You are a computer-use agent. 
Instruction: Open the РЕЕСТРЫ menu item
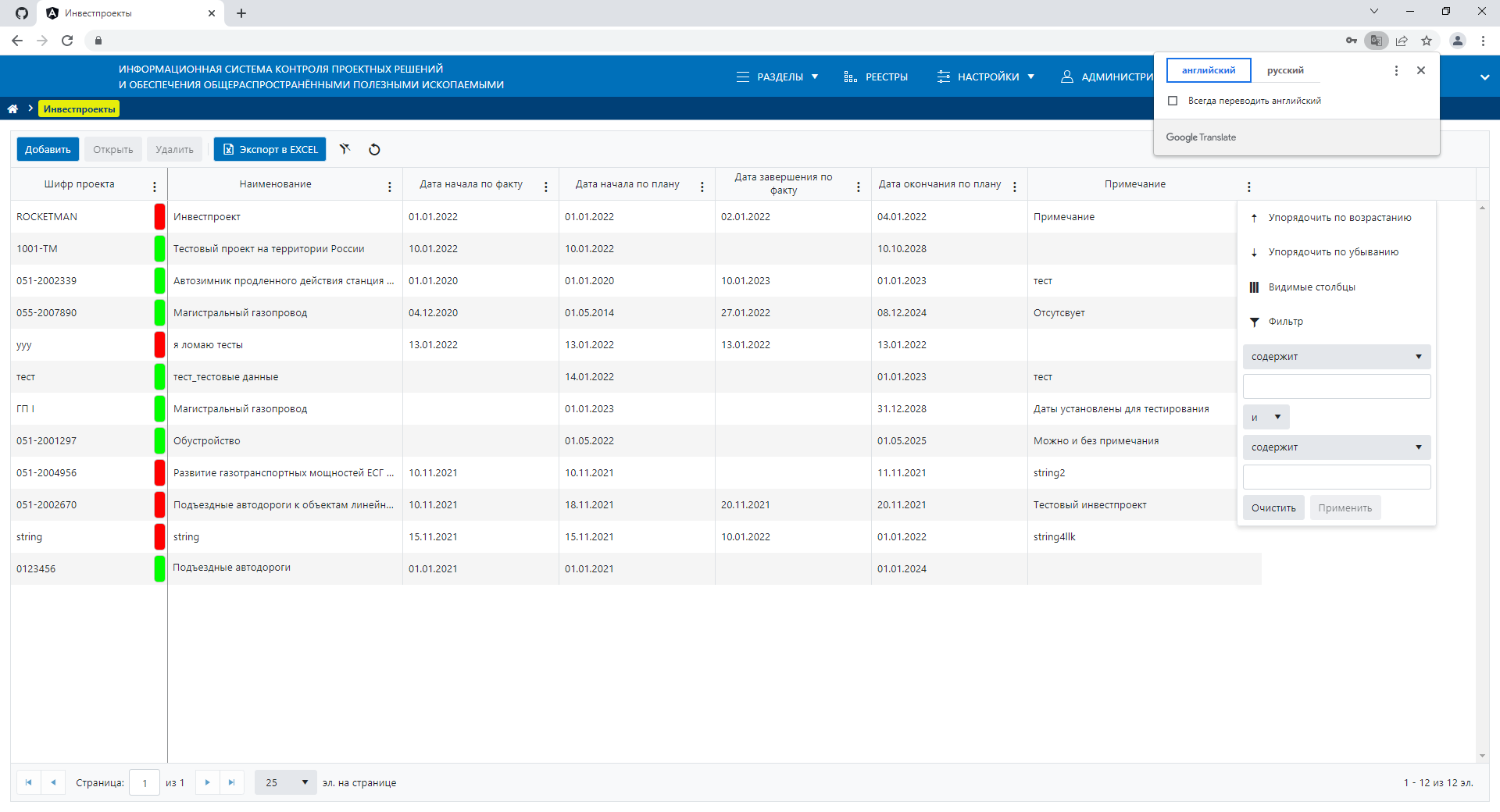tap(876, 77)
